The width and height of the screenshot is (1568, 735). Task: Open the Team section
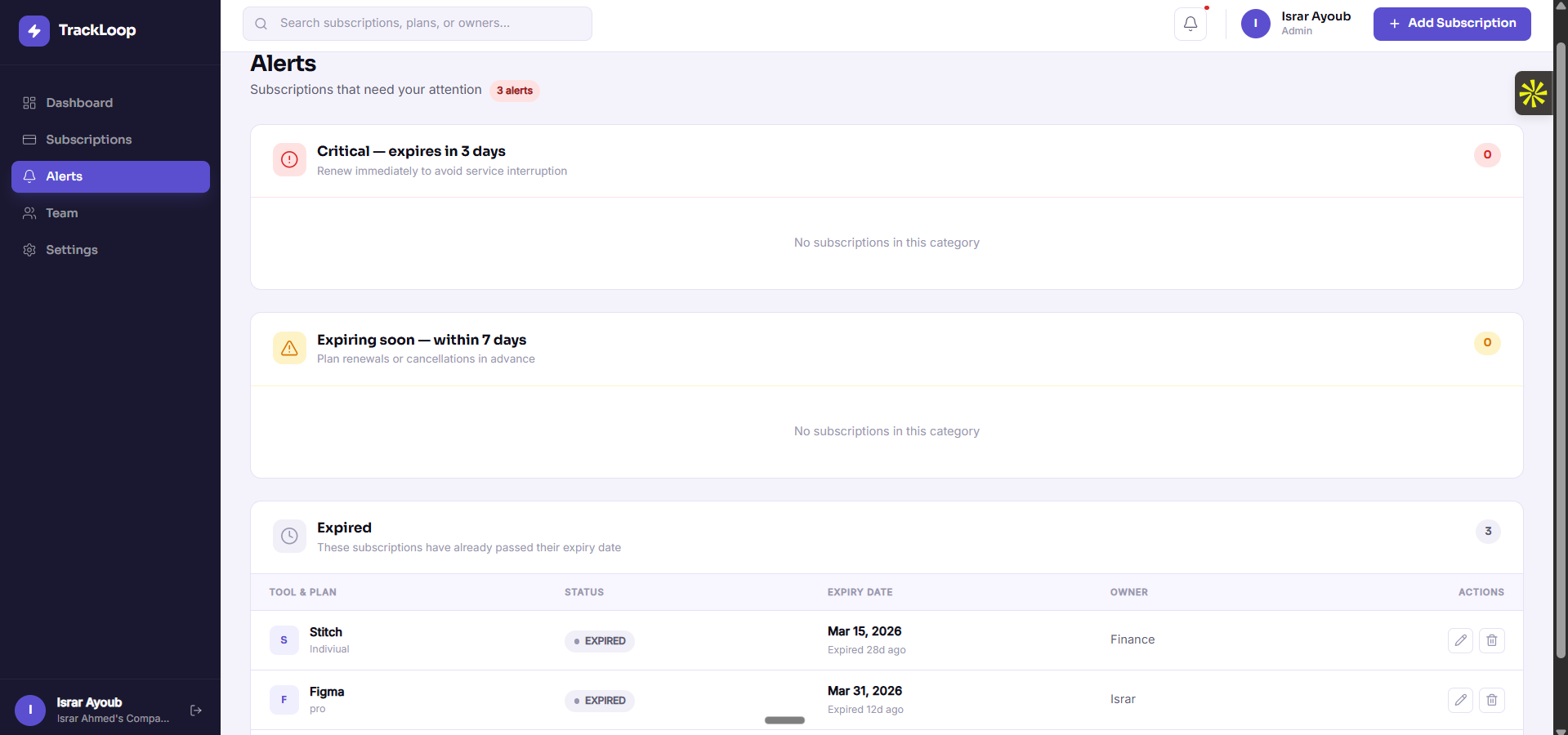tap(62, 213)
